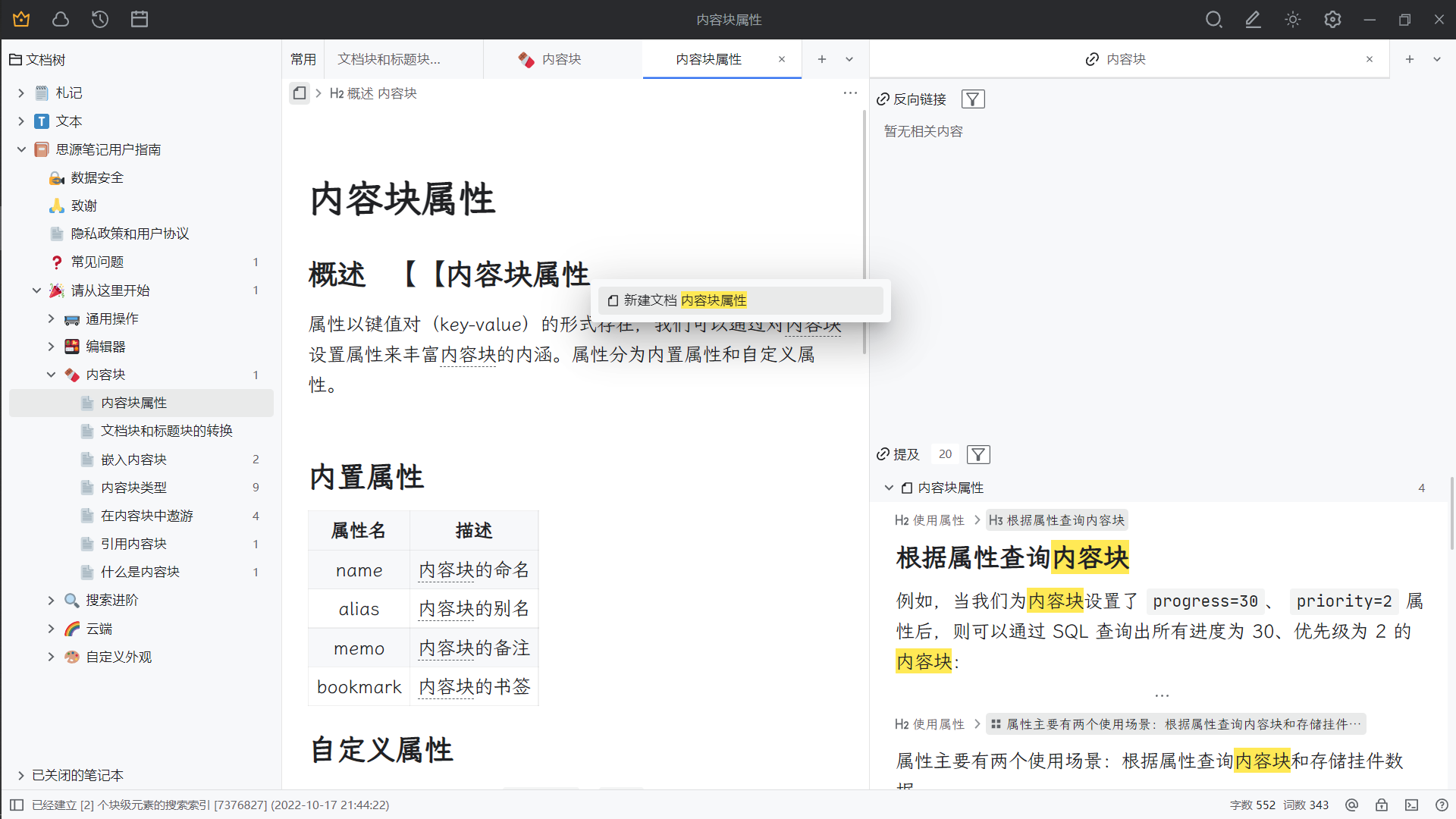The image size is (1456, 819).
Task: Click the backlinks filter icon
Action: pos(973,99)
